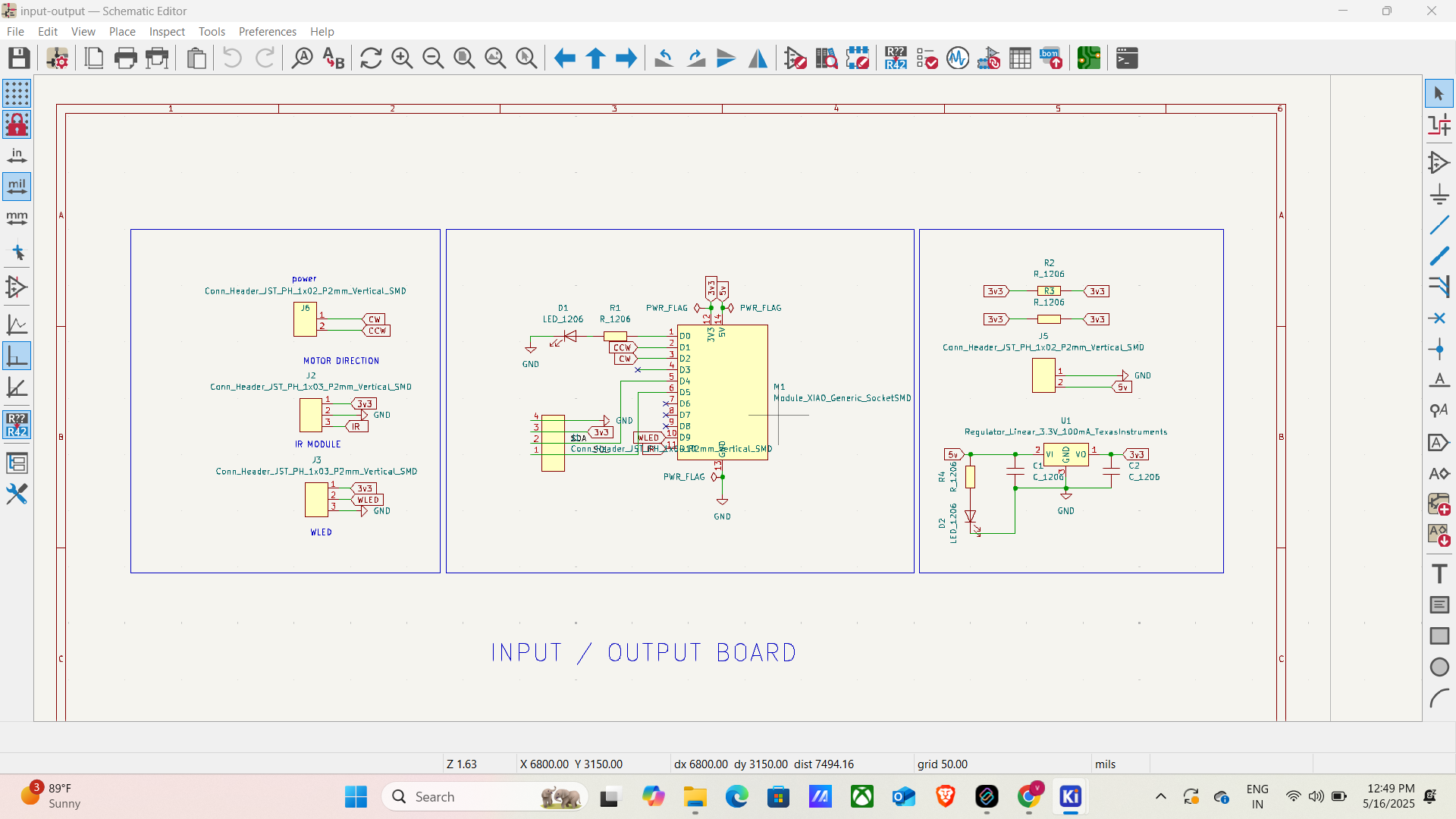Open scripting console
Image resolution: width=1456 pixels, height=819 pixels.
coord(1127,58)
